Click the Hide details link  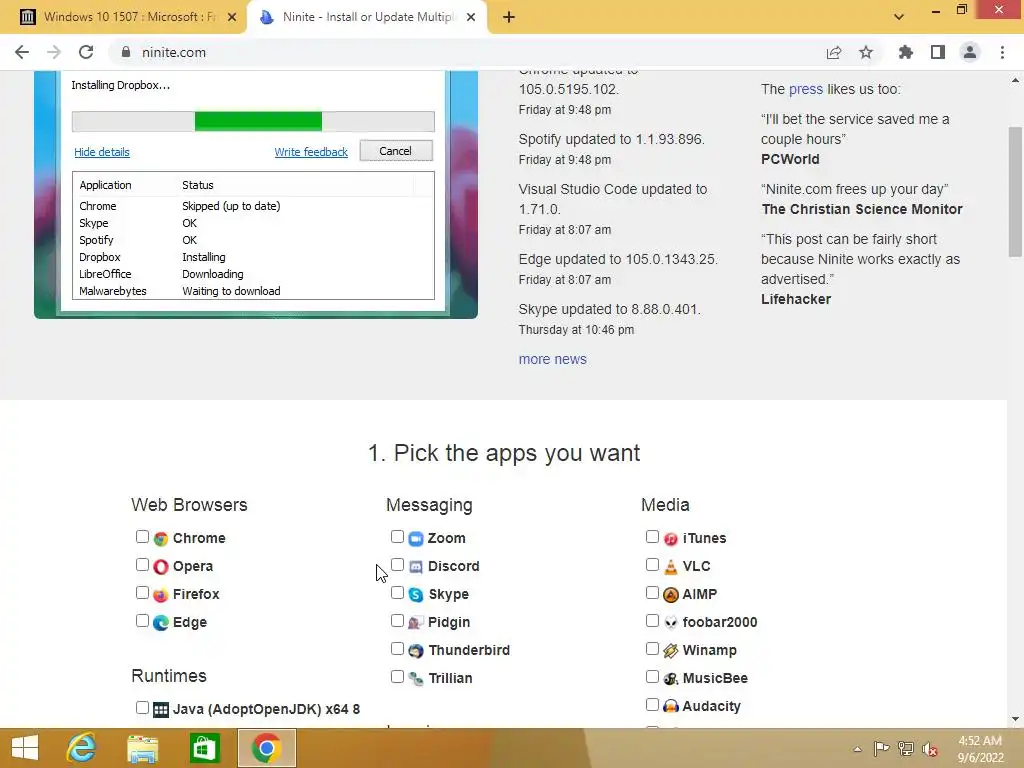102,152
